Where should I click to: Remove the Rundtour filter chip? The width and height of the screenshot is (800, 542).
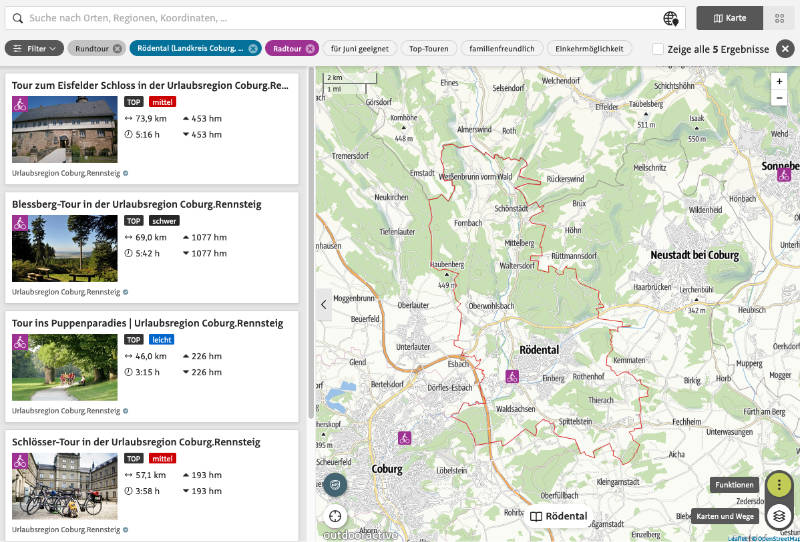coord(117,48)
